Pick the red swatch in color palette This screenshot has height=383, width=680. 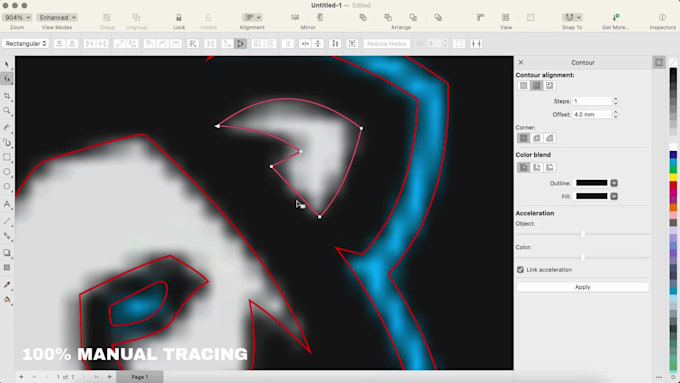pyautogui.click(x=673, y=186)
